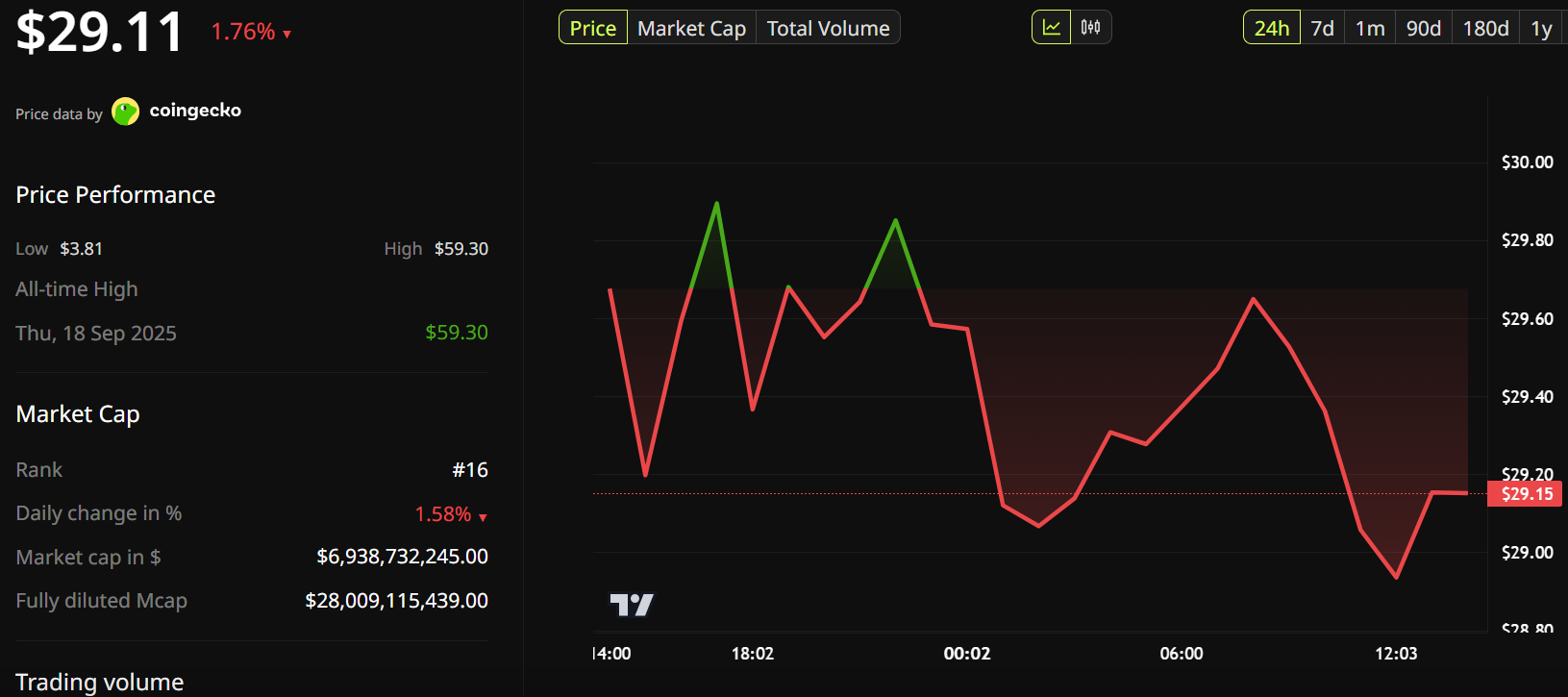Screen dimensions: 1568x697
Task: Click the all-time high value $59.30
Action: [x=456, y=332]
